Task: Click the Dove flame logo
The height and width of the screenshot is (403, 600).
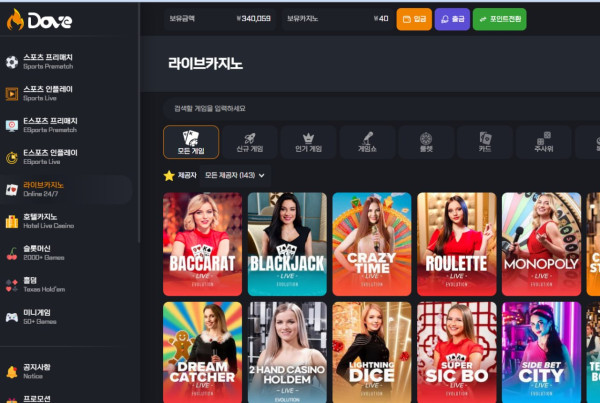Action: tap(15, 20)
